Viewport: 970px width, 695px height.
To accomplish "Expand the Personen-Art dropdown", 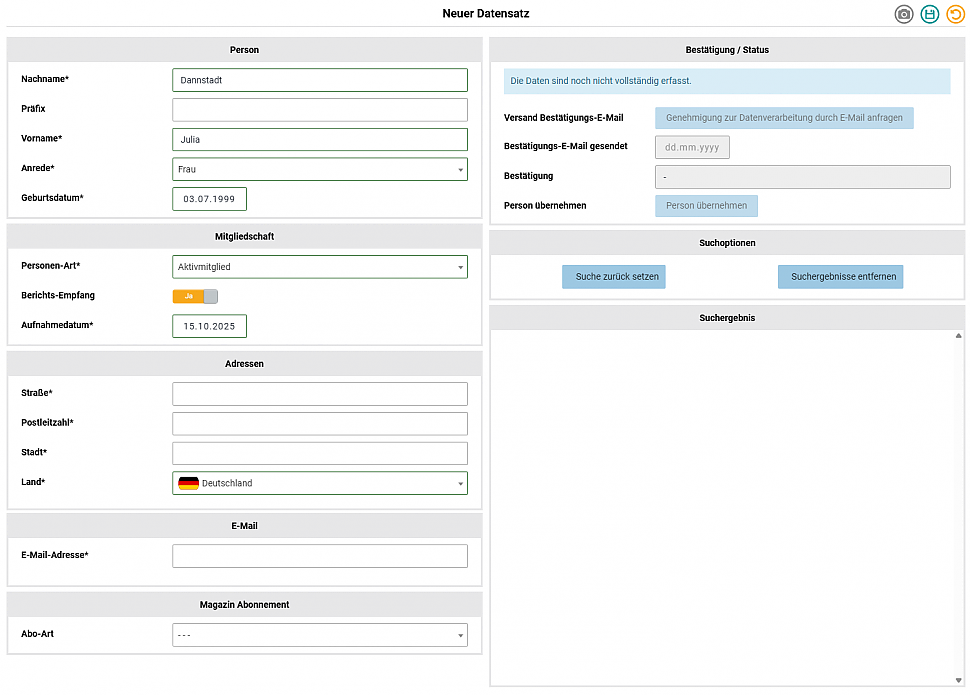I will [319, 267].
